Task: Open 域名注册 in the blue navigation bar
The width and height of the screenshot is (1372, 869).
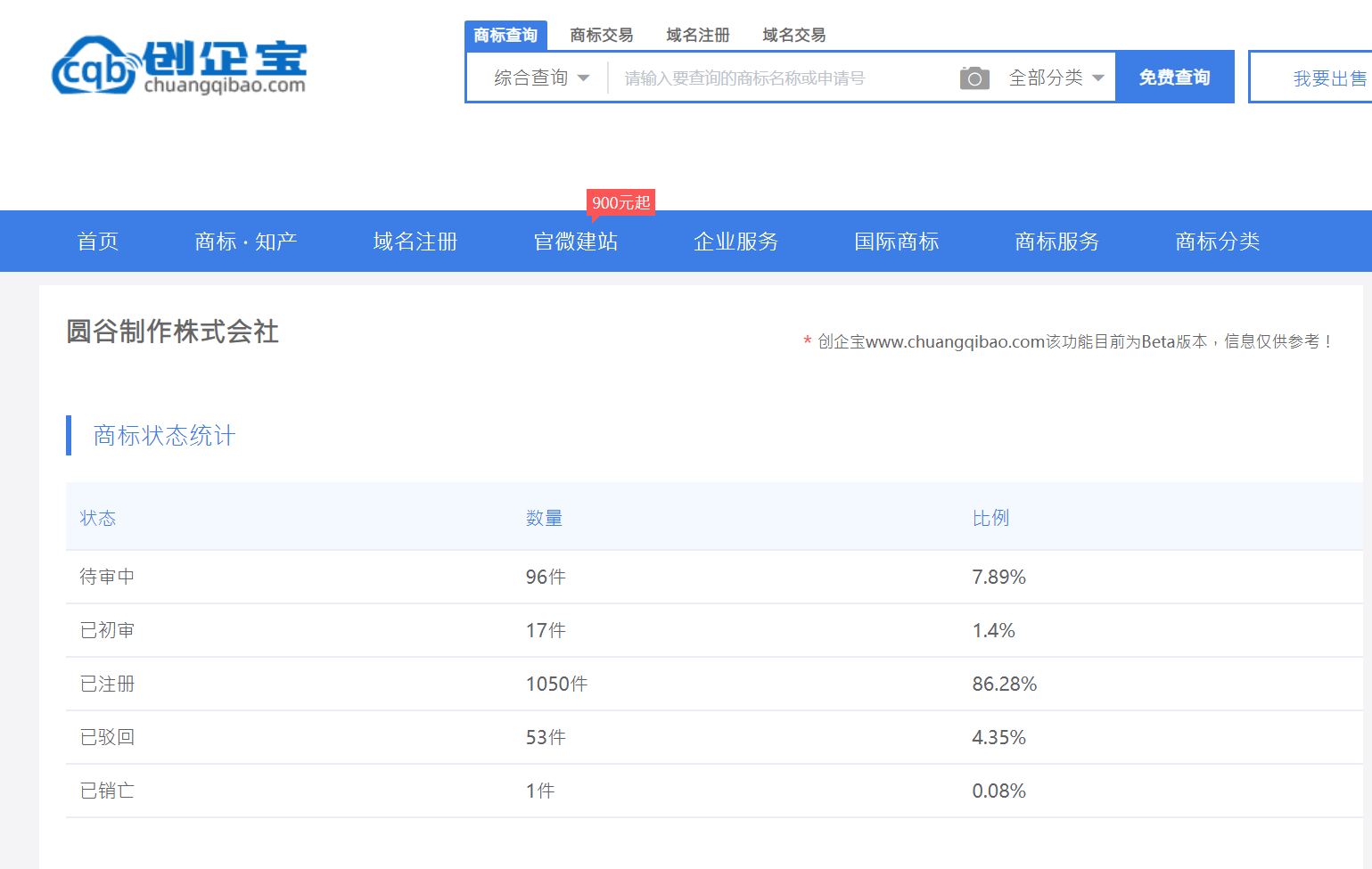Action: point(415,242)
